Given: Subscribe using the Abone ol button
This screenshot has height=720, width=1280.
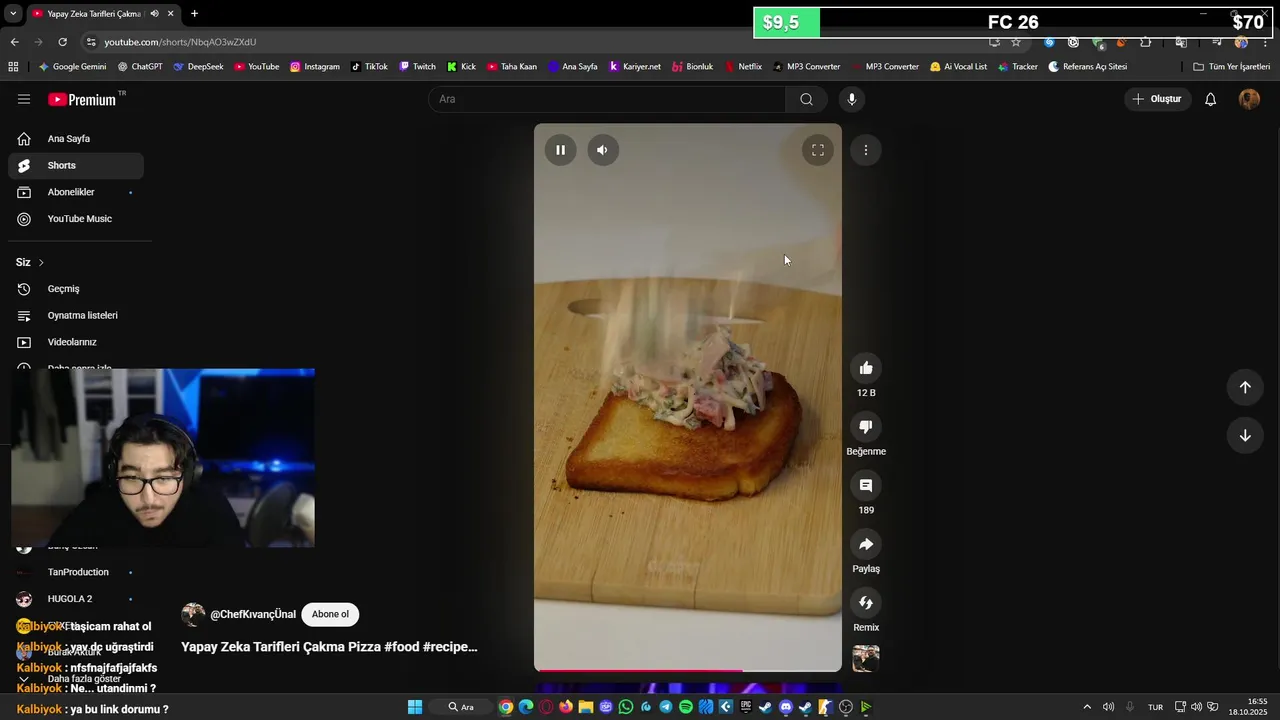Looking at the screenshot, I should click(x=330, y=614).
